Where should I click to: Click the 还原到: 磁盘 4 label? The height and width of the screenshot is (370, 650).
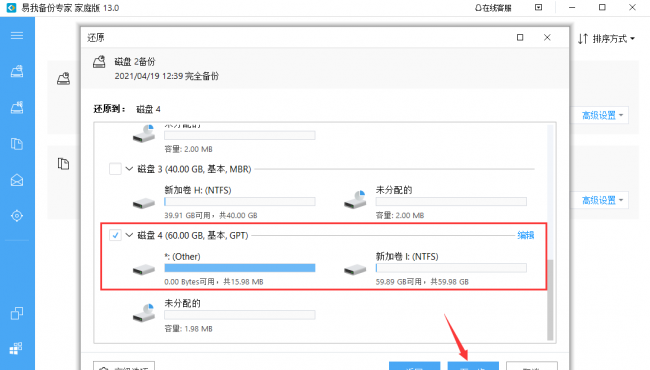point(127,109)
